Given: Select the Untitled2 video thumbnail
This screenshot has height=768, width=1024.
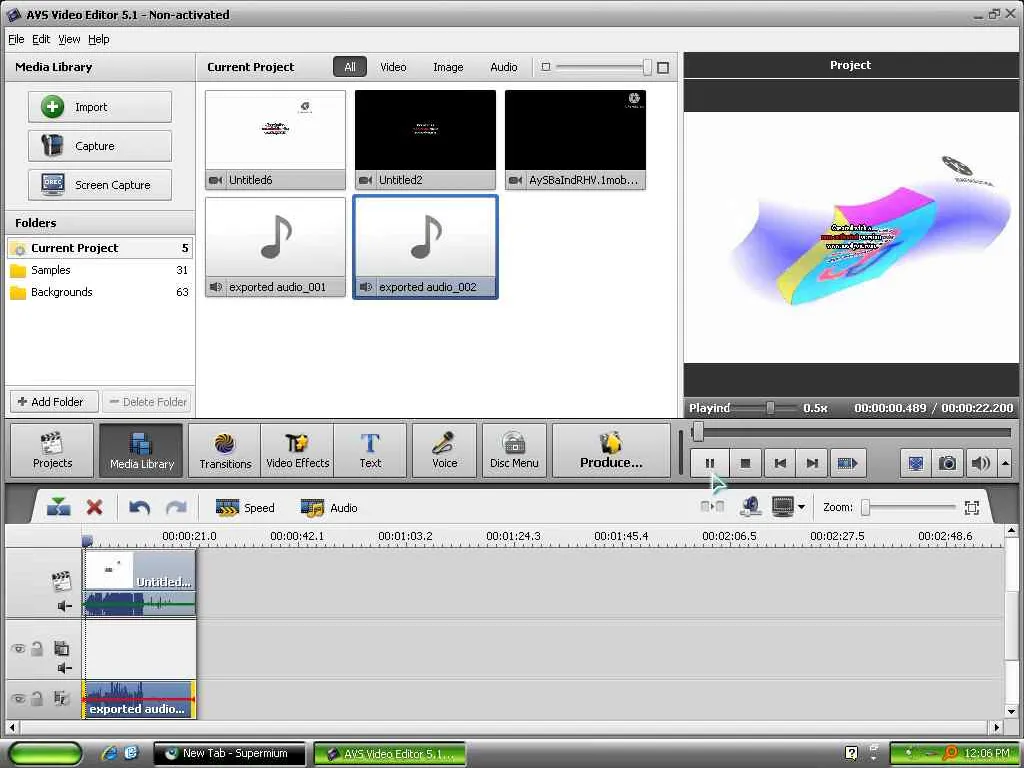Looking at the screenshot, I should point(425,140).
